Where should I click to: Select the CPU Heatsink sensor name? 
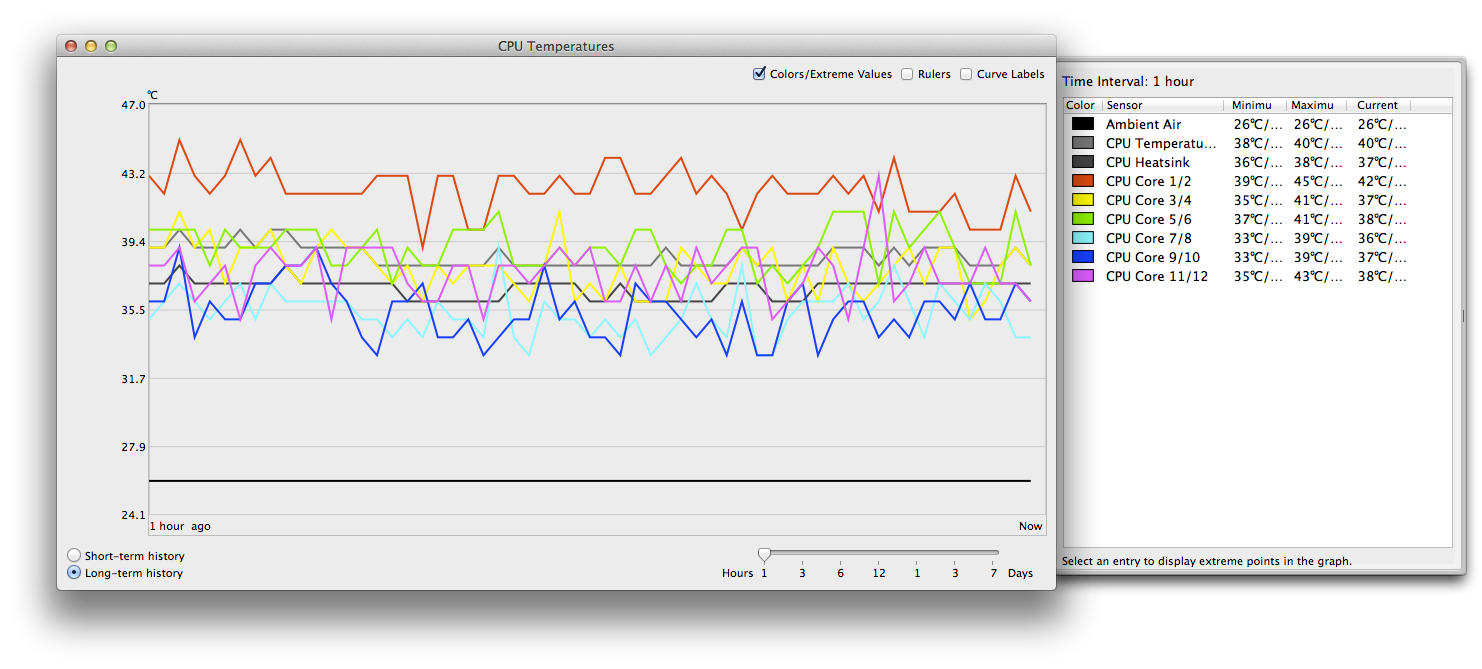(x=1149, y=162)
